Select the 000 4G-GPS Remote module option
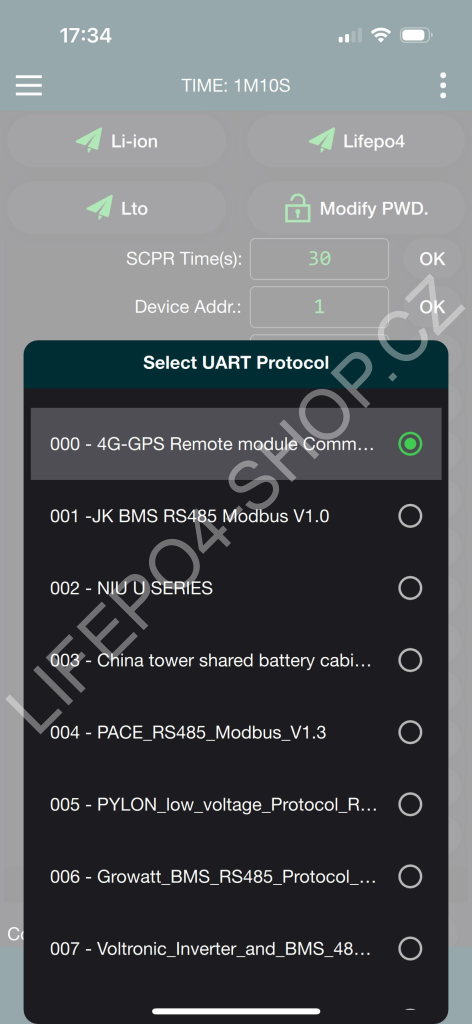 (x=236, y=444)
